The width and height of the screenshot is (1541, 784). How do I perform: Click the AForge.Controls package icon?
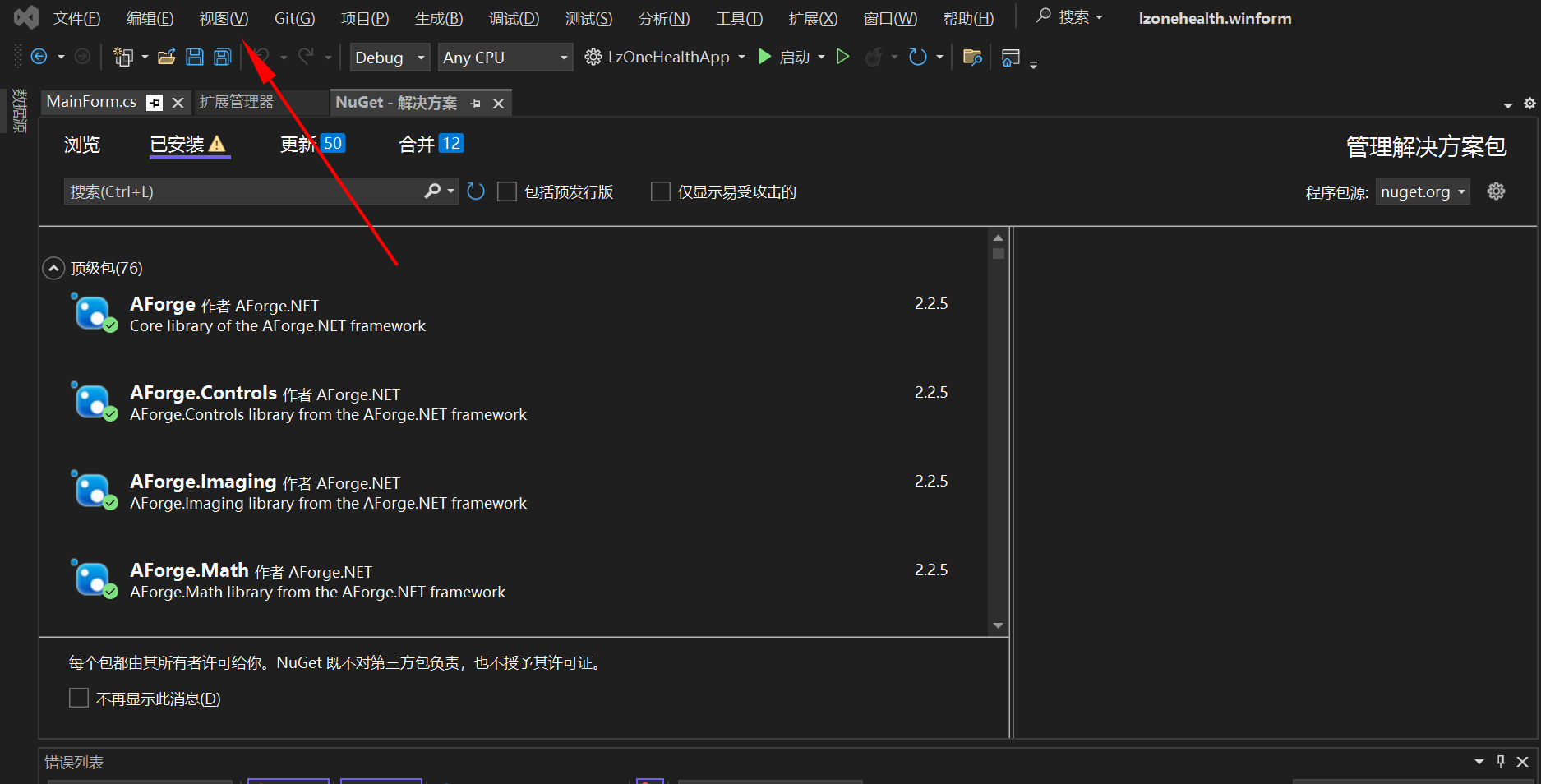click(x=95, y=402)
